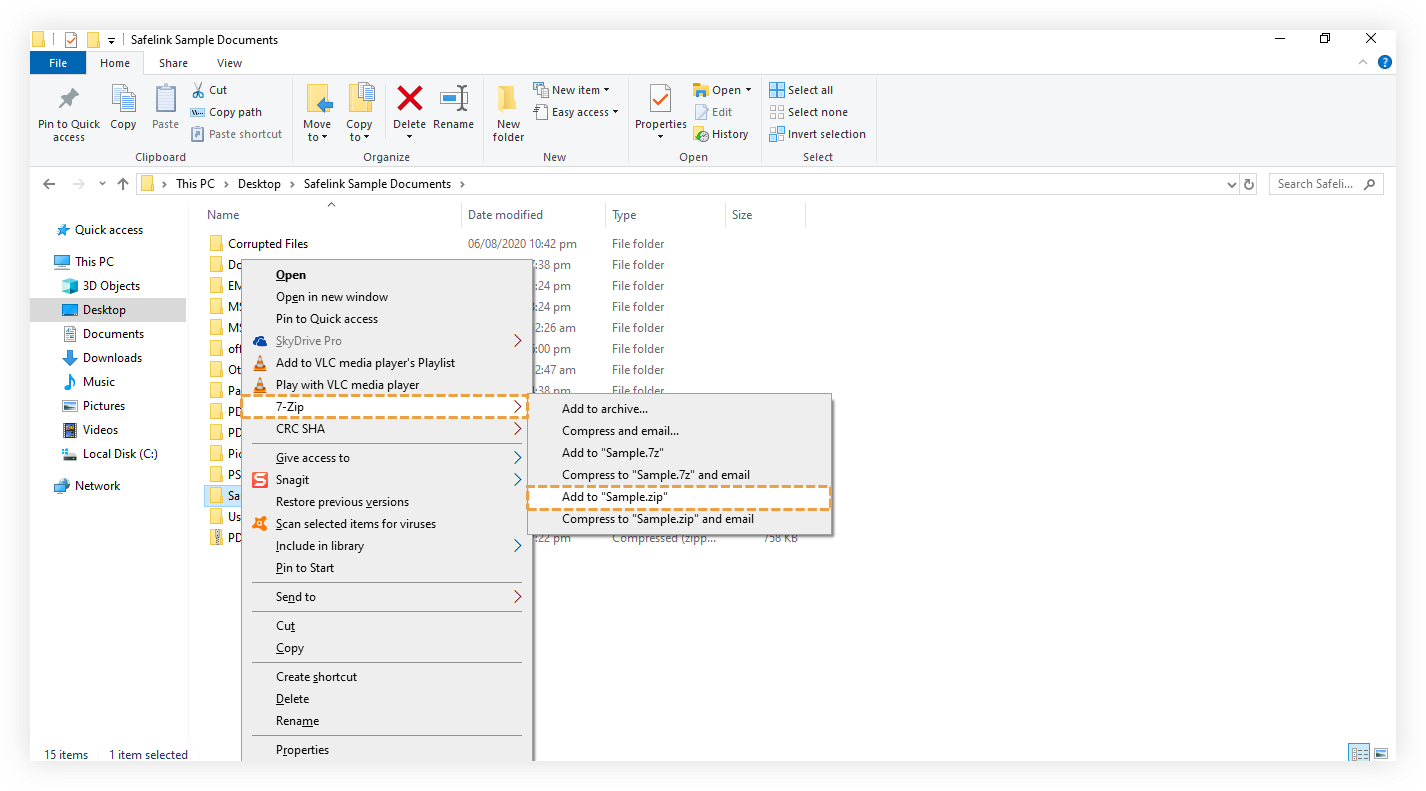Viewport: 1426px width, 791px height.
Task: Switch to details view in status bar
Action: coord(1359,753)
